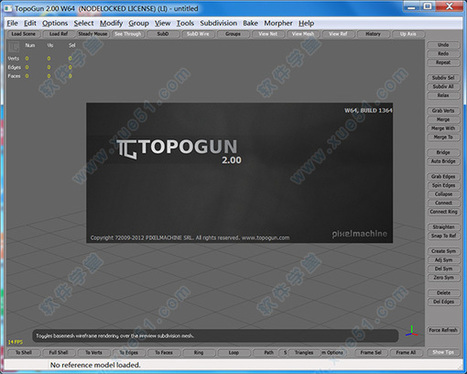Click Subdiv All in right panel
This screenshot has width=467, height=374.
[443, 87]
